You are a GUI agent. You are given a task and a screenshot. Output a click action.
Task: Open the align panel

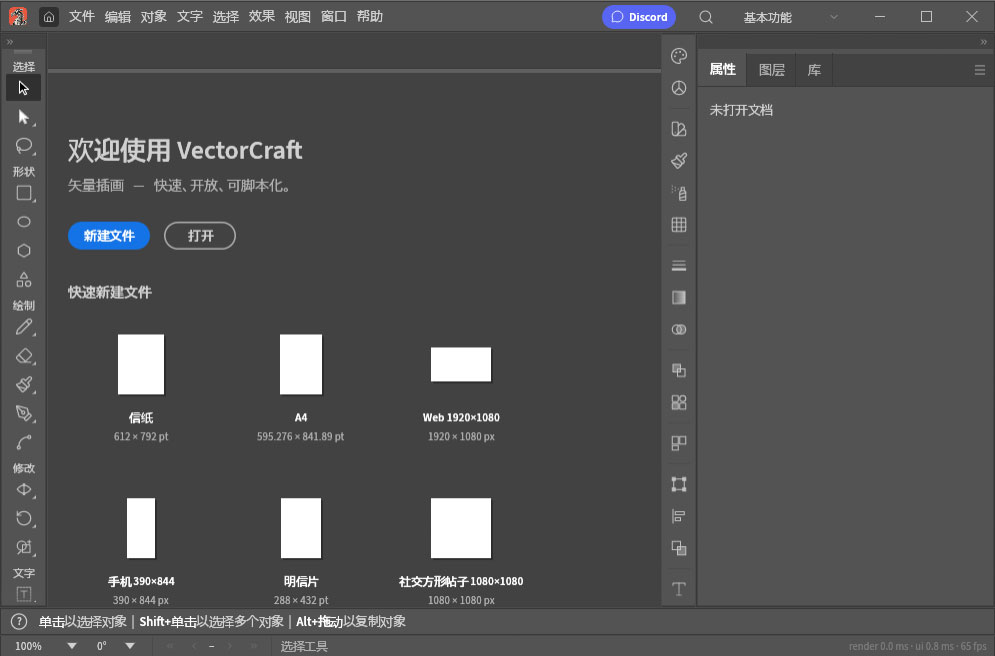pos(679,516)
